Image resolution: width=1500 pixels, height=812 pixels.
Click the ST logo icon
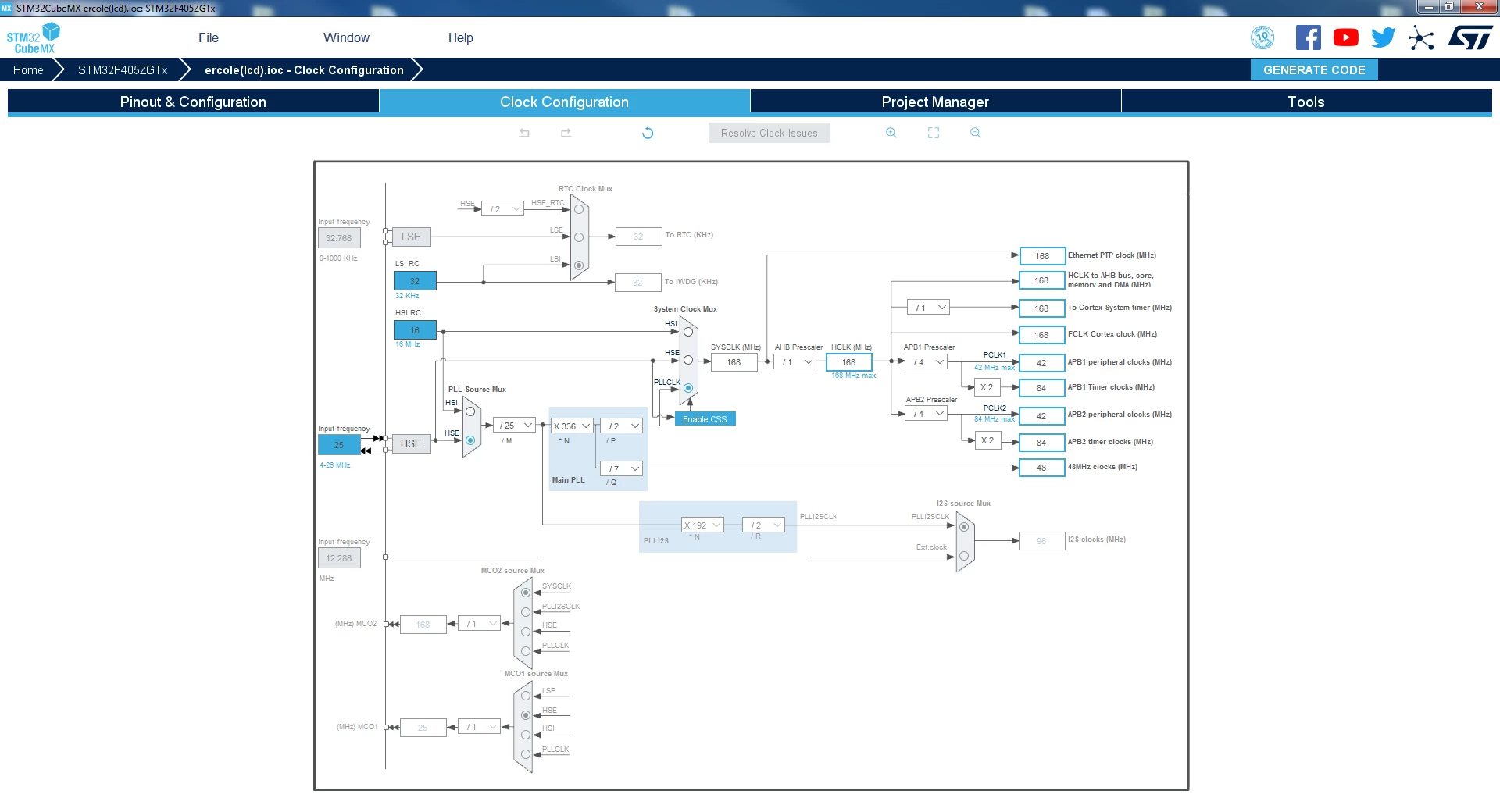click(1470, 37)
